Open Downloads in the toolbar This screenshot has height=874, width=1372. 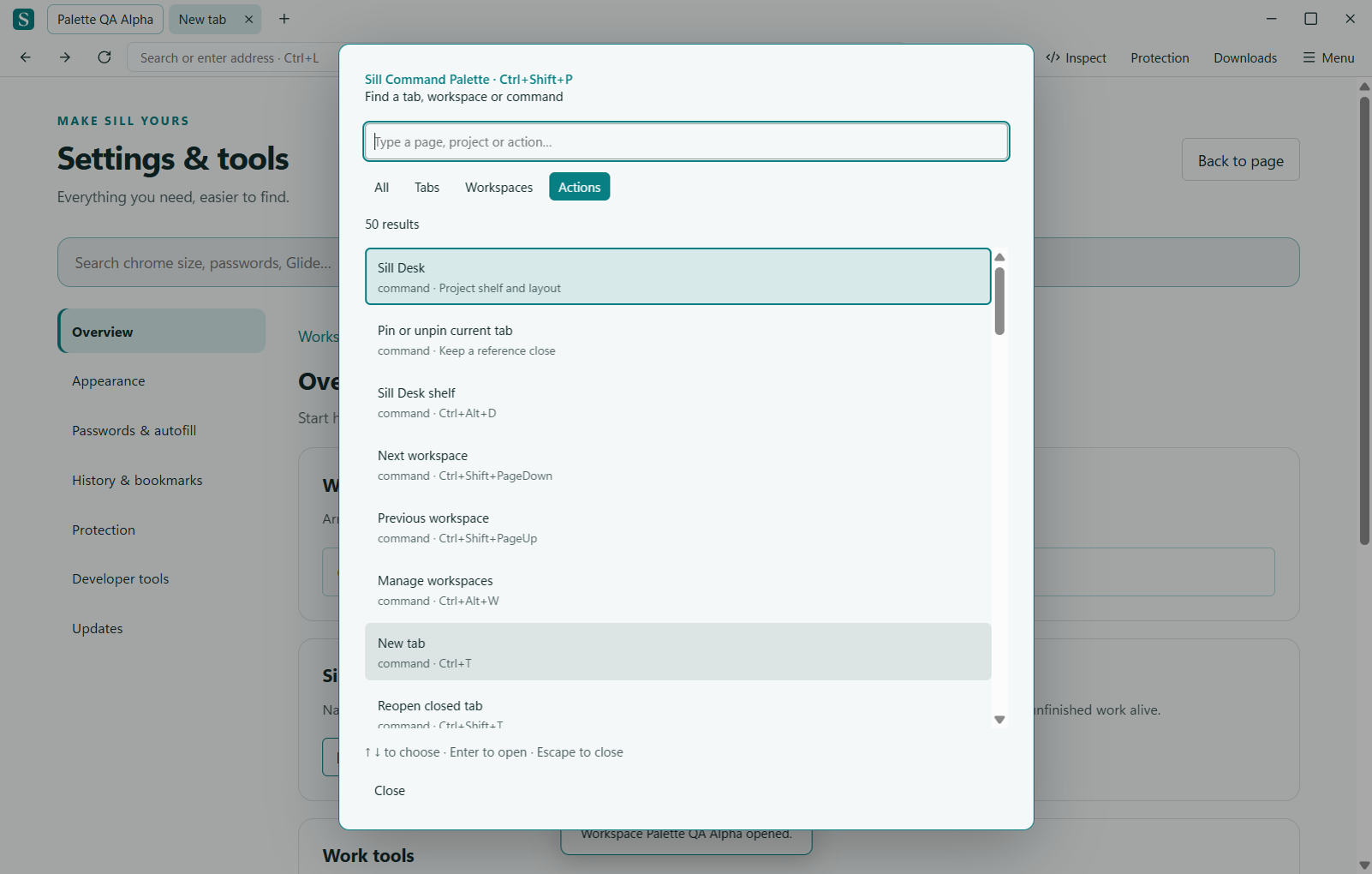tap(1245, 57)
